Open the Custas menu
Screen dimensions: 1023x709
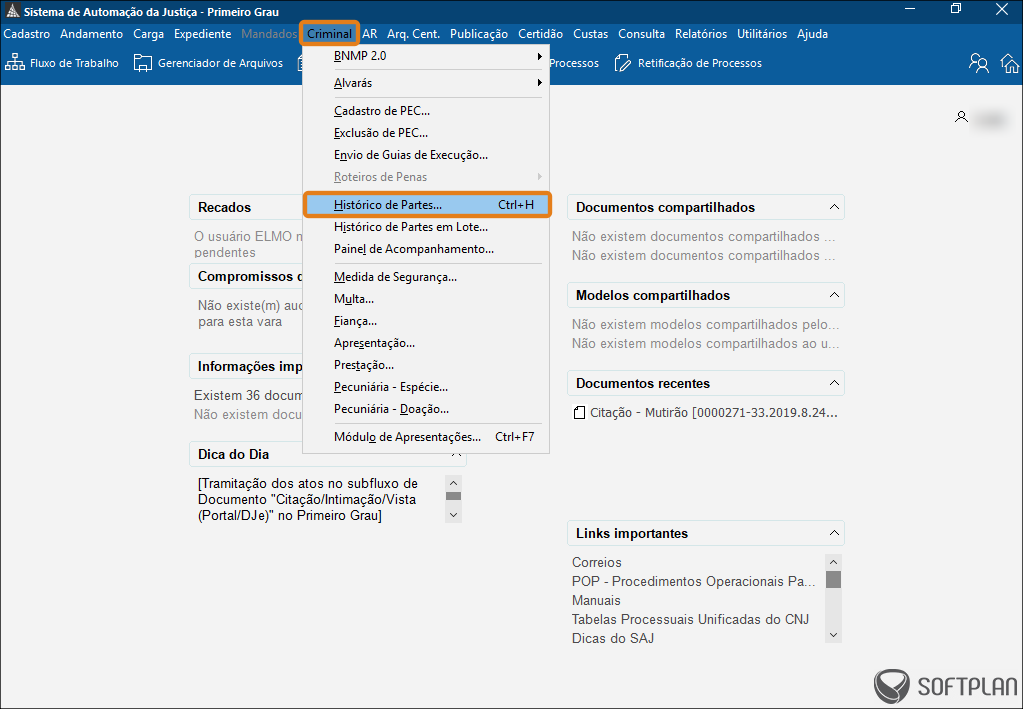(x=590, y=34)
